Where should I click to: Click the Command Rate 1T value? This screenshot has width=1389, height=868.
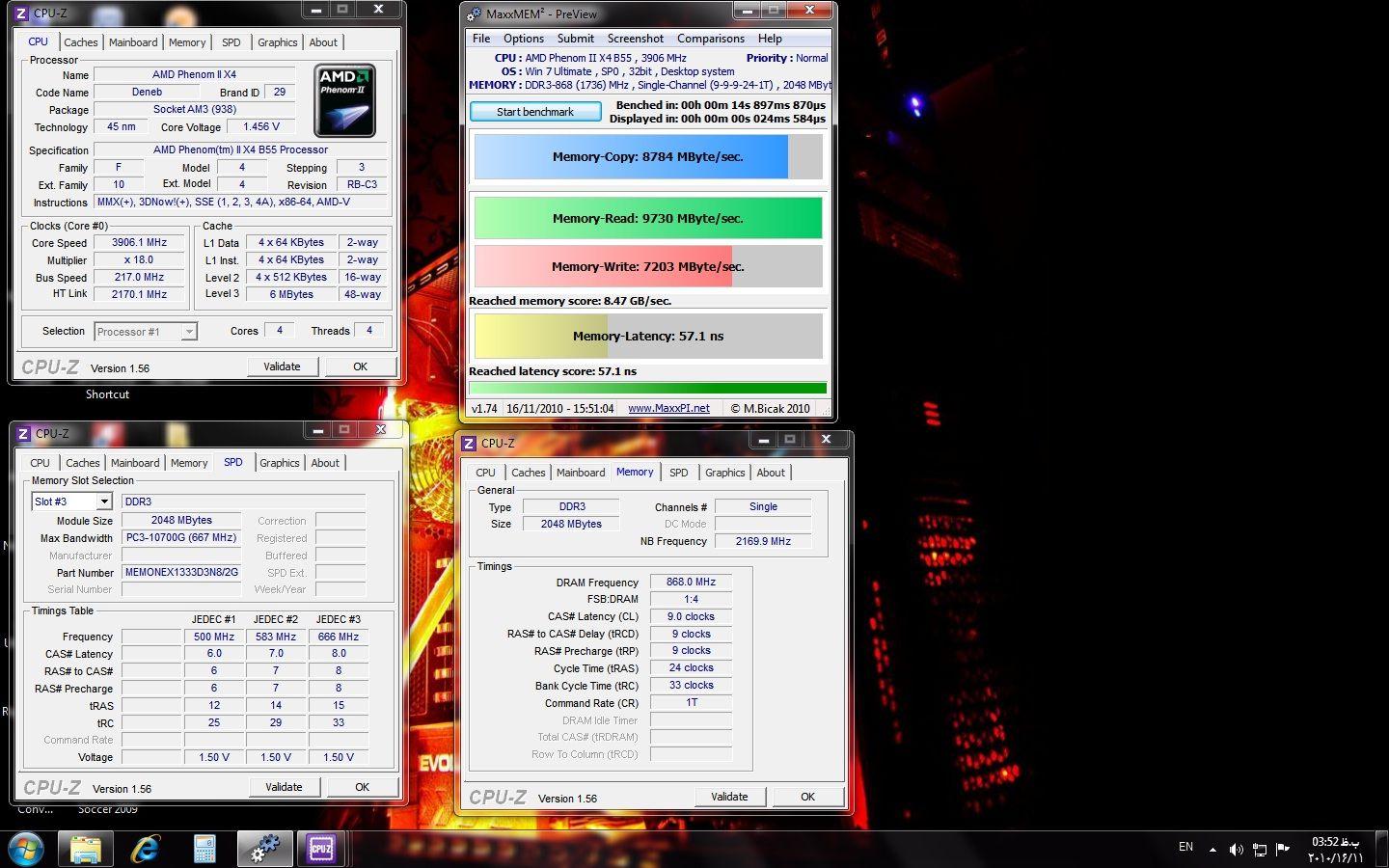pos(691,703)
